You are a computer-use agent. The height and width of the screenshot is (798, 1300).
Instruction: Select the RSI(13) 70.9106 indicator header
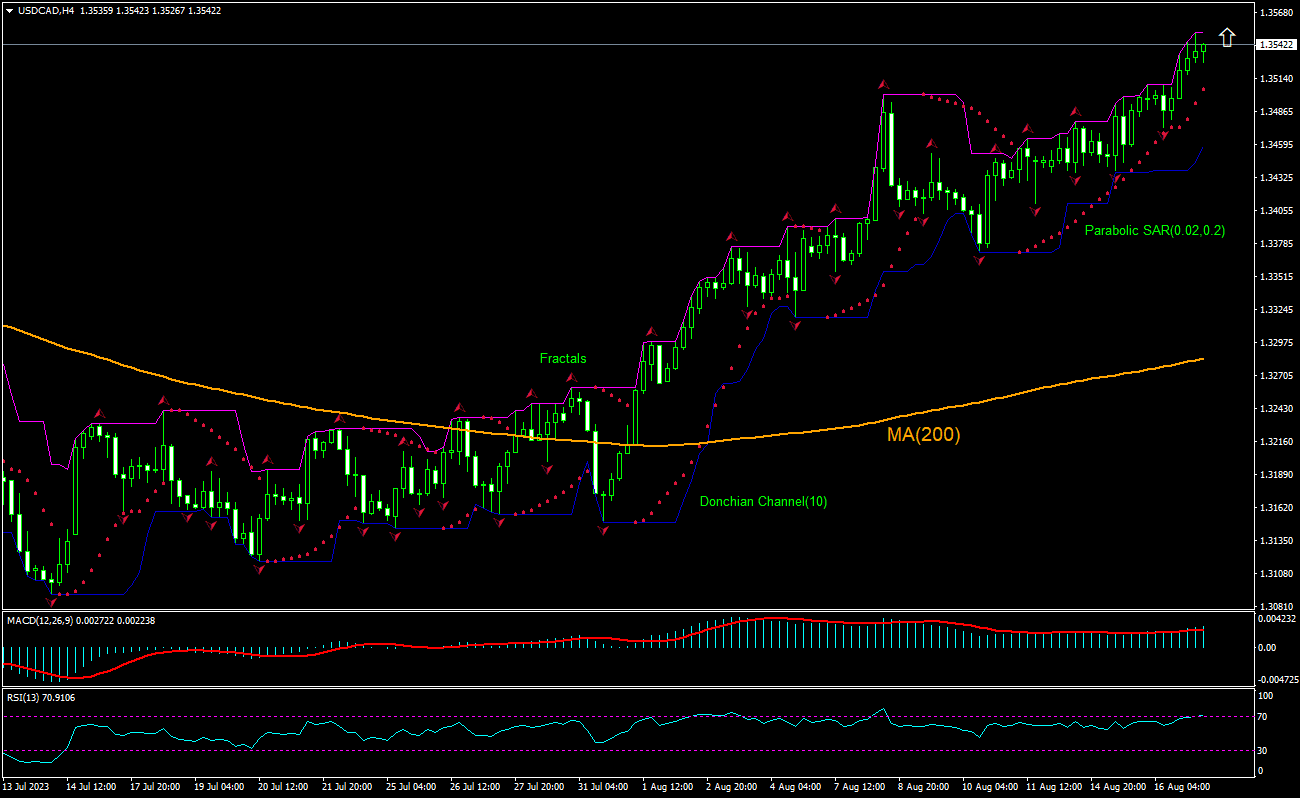point(41,697)
